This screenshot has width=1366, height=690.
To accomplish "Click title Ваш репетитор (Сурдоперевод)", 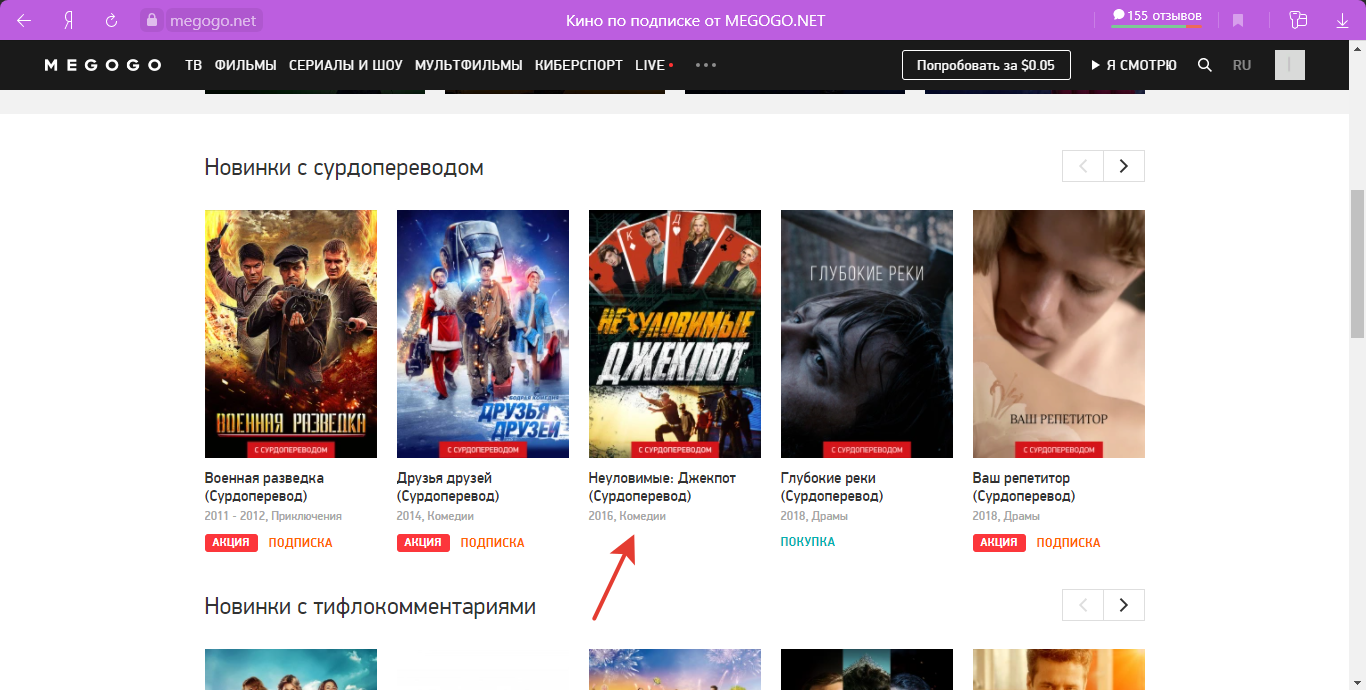I will pos(1024,487).
